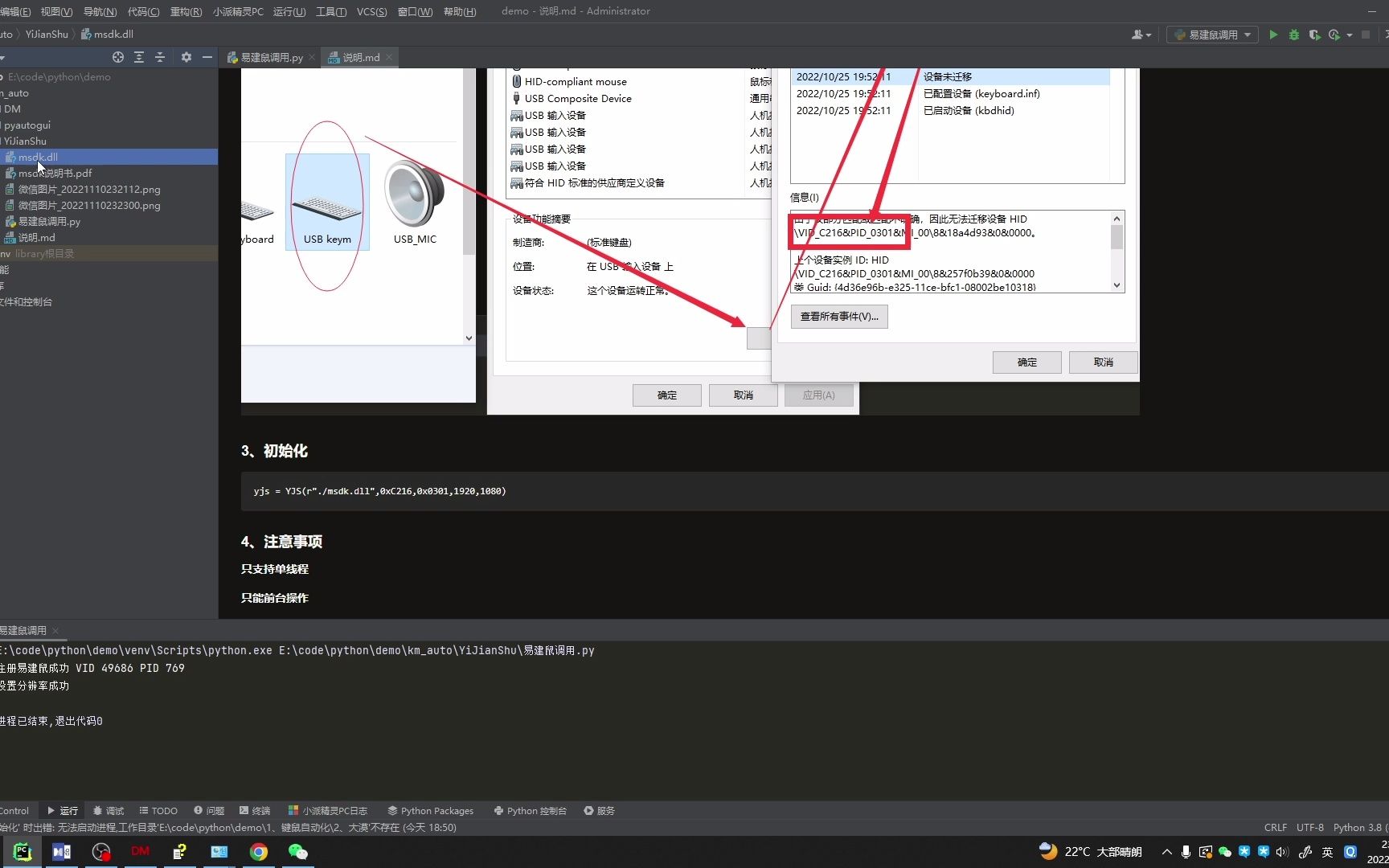1389x868 pixels.
Task: Open the 服务 tool window
Action: click(600, 810)
